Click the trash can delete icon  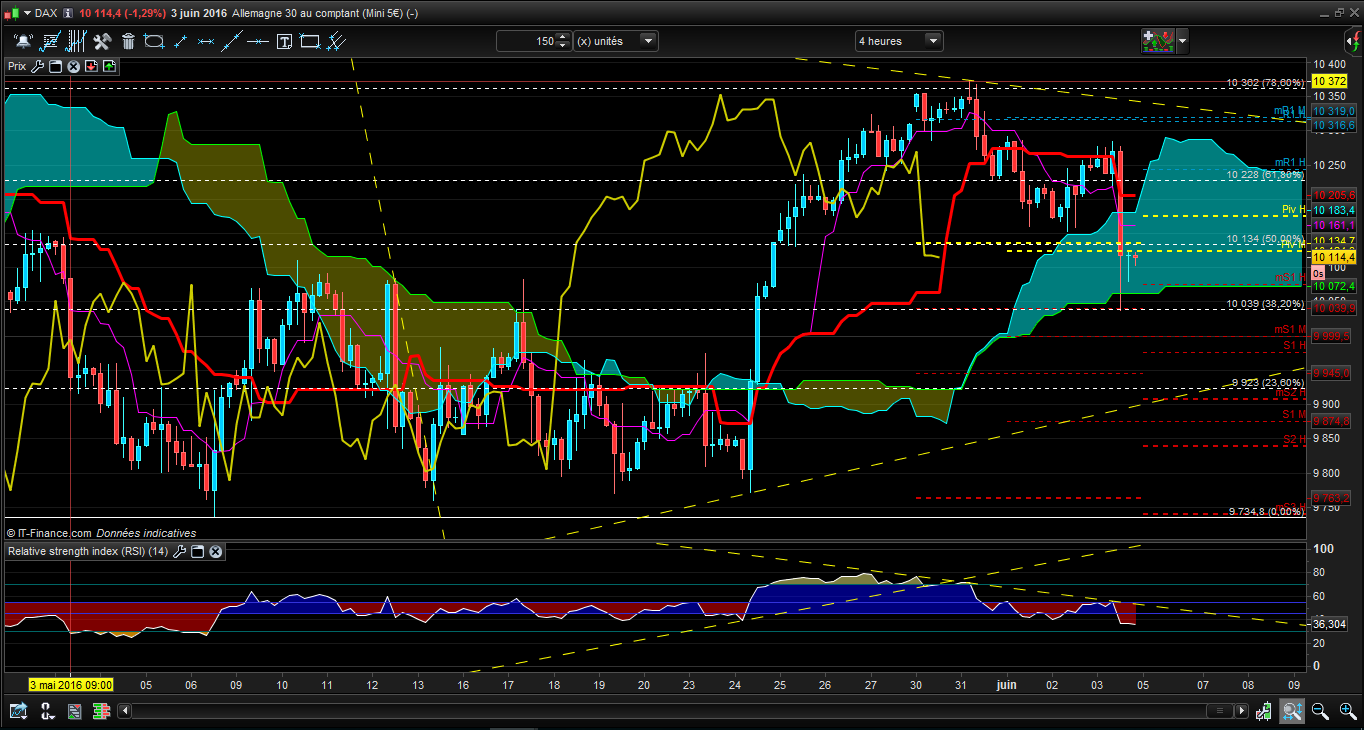[128, 41]
